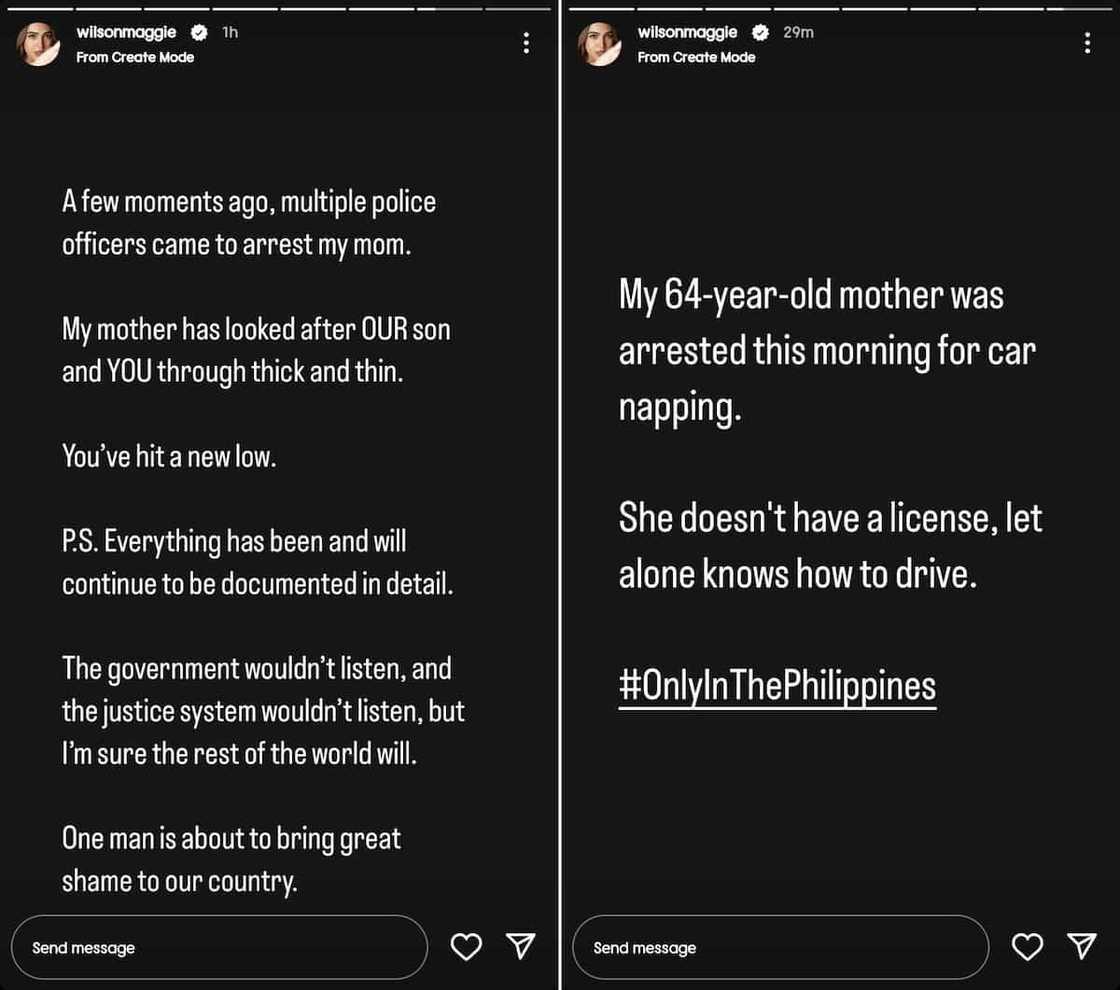Tap verified badge on left story
Screen dimensions: 1120x990
198,33
